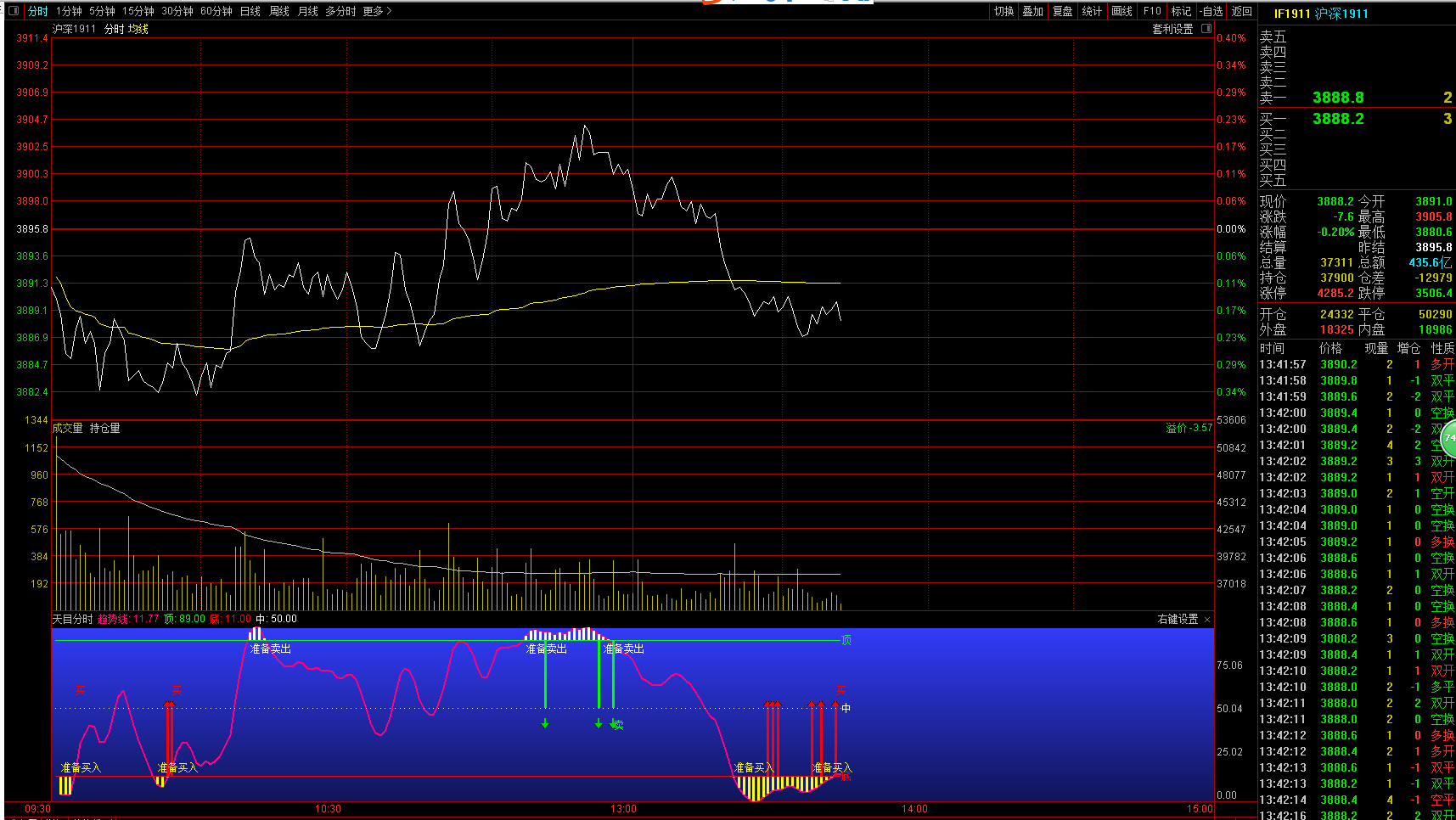Click the 涨停 limit-up price 4285.2

click(x=1335, y=293)
